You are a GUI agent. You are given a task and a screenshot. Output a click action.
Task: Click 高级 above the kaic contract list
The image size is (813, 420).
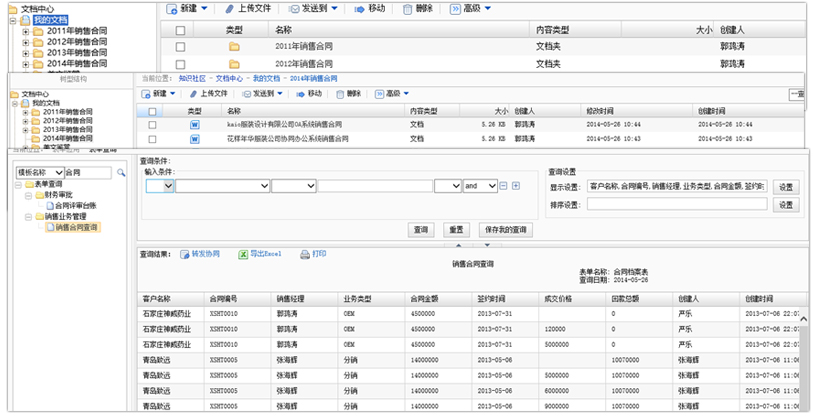click(x=393, y=93)
